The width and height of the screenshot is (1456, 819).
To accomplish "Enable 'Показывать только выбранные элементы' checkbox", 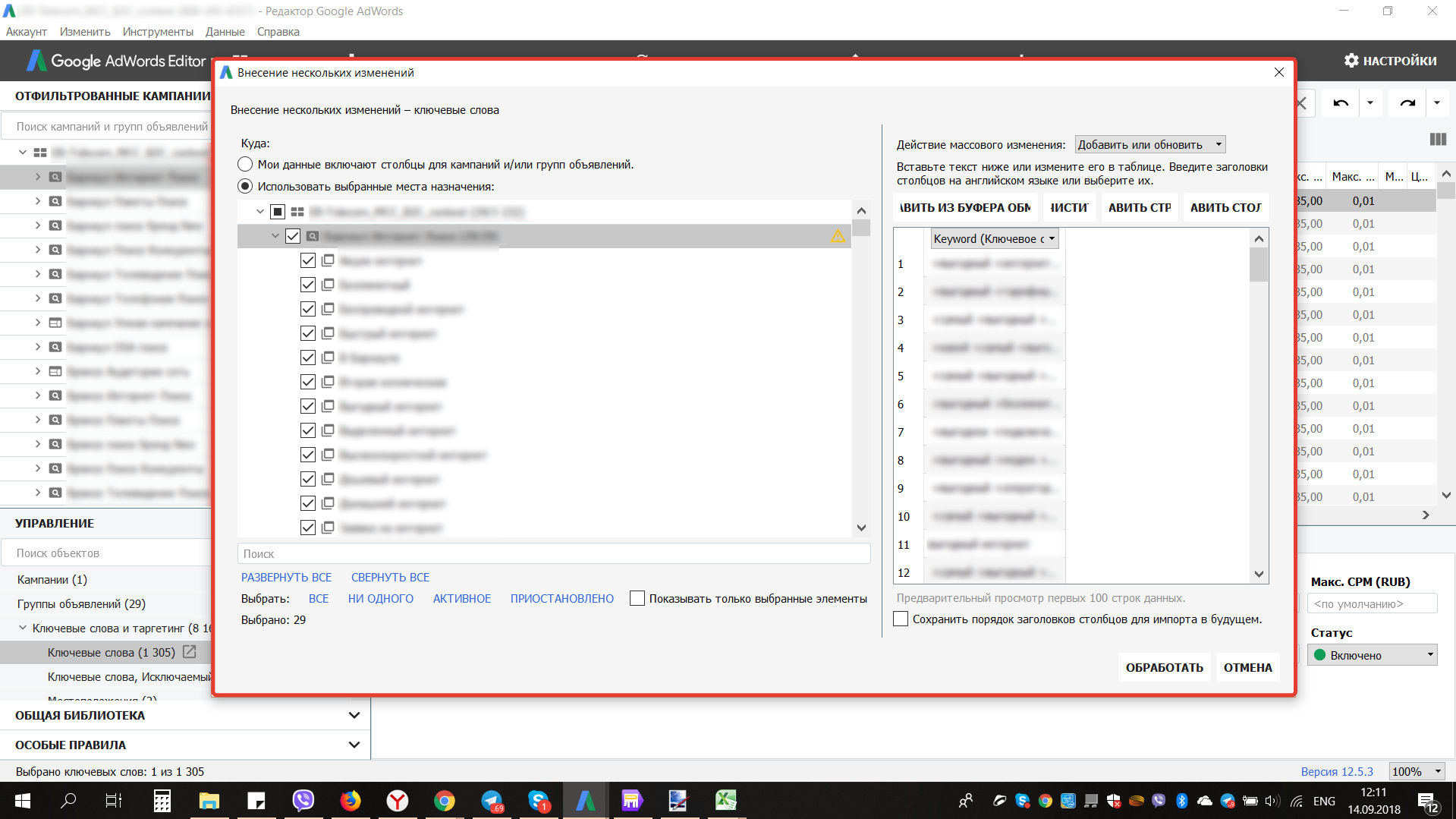I will point(637,598).
